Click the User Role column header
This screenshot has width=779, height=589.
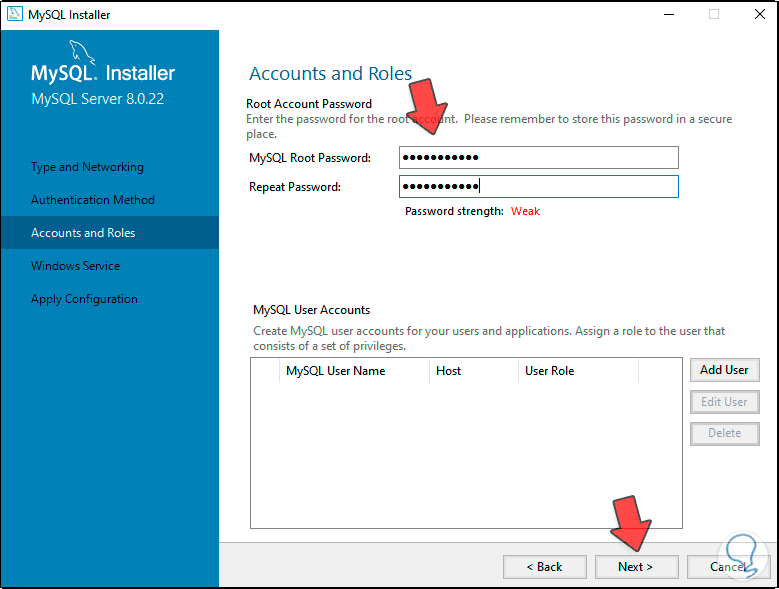click(549, 371)
